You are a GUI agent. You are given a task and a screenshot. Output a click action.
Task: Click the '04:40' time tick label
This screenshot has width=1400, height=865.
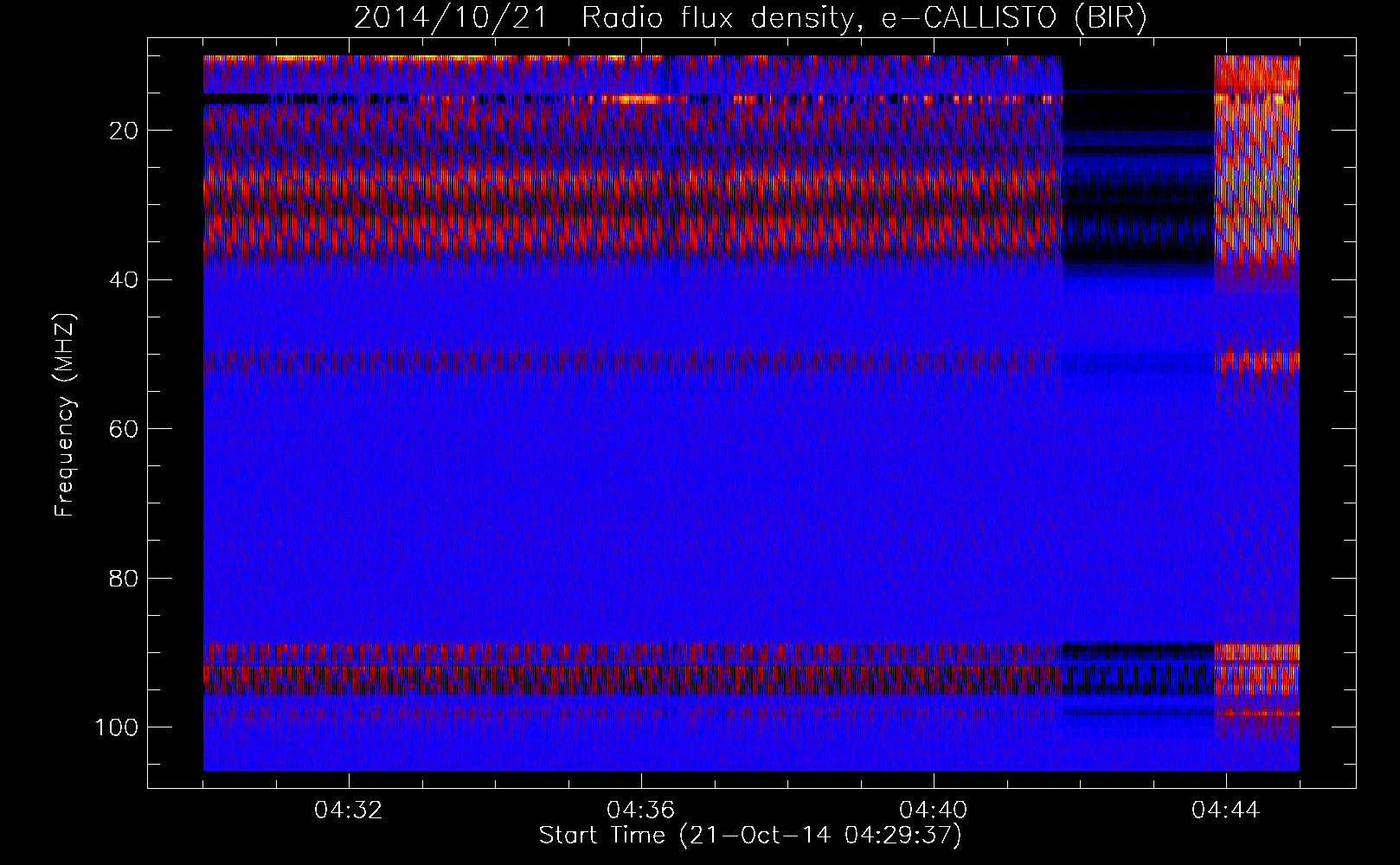(934, 811)
